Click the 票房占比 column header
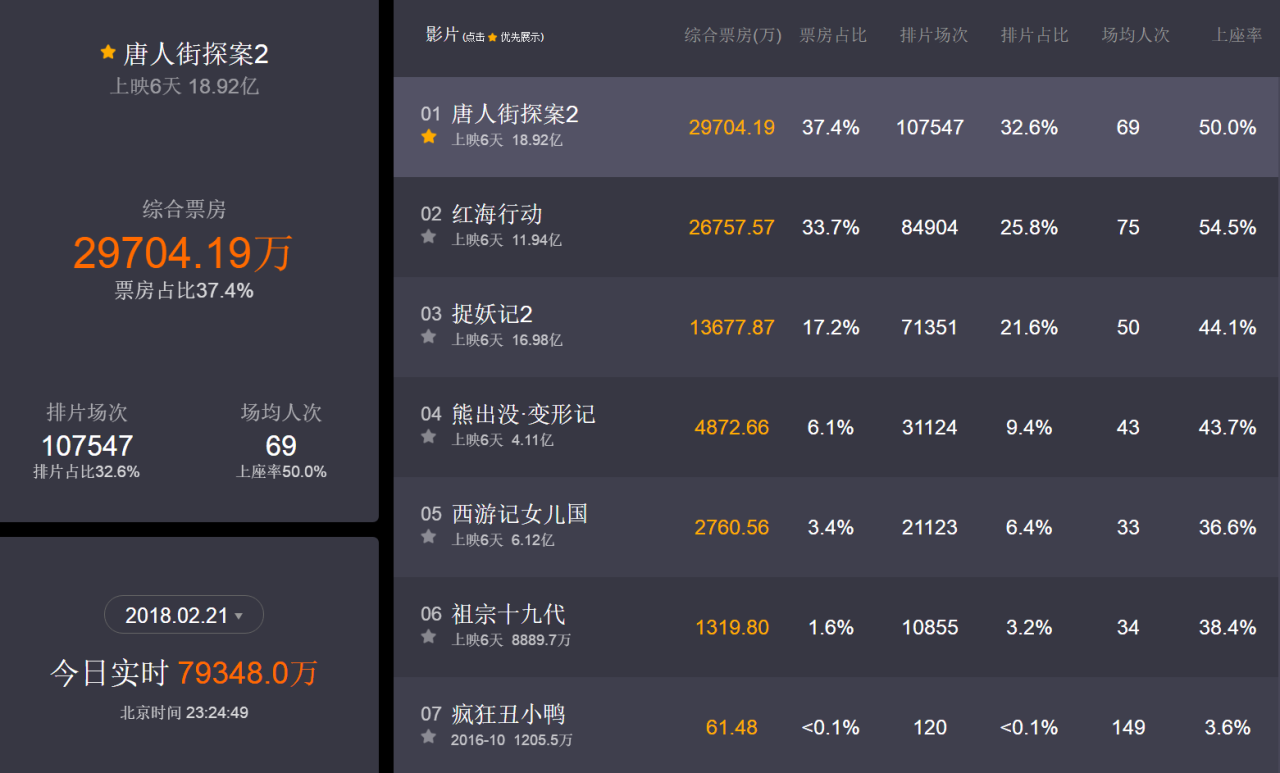This screenshot has width=1280, height=773. coord(832,36)
